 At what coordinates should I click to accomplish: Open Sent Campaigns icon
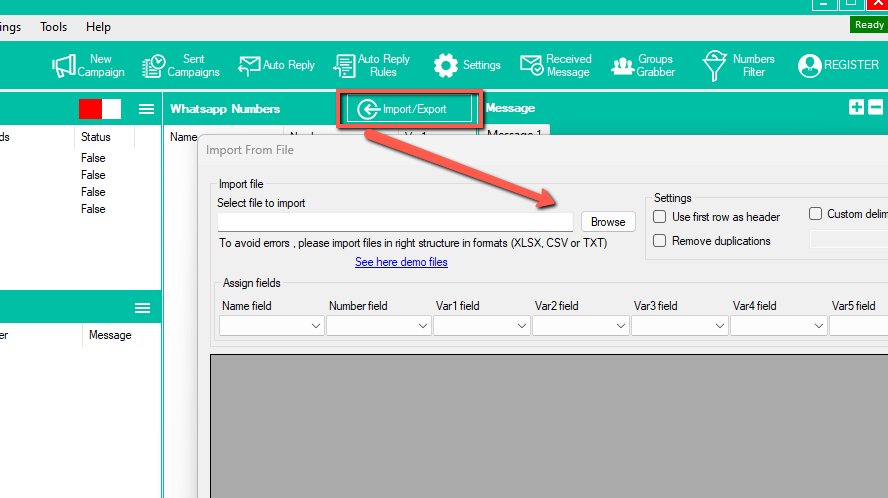tap(154, 66)
